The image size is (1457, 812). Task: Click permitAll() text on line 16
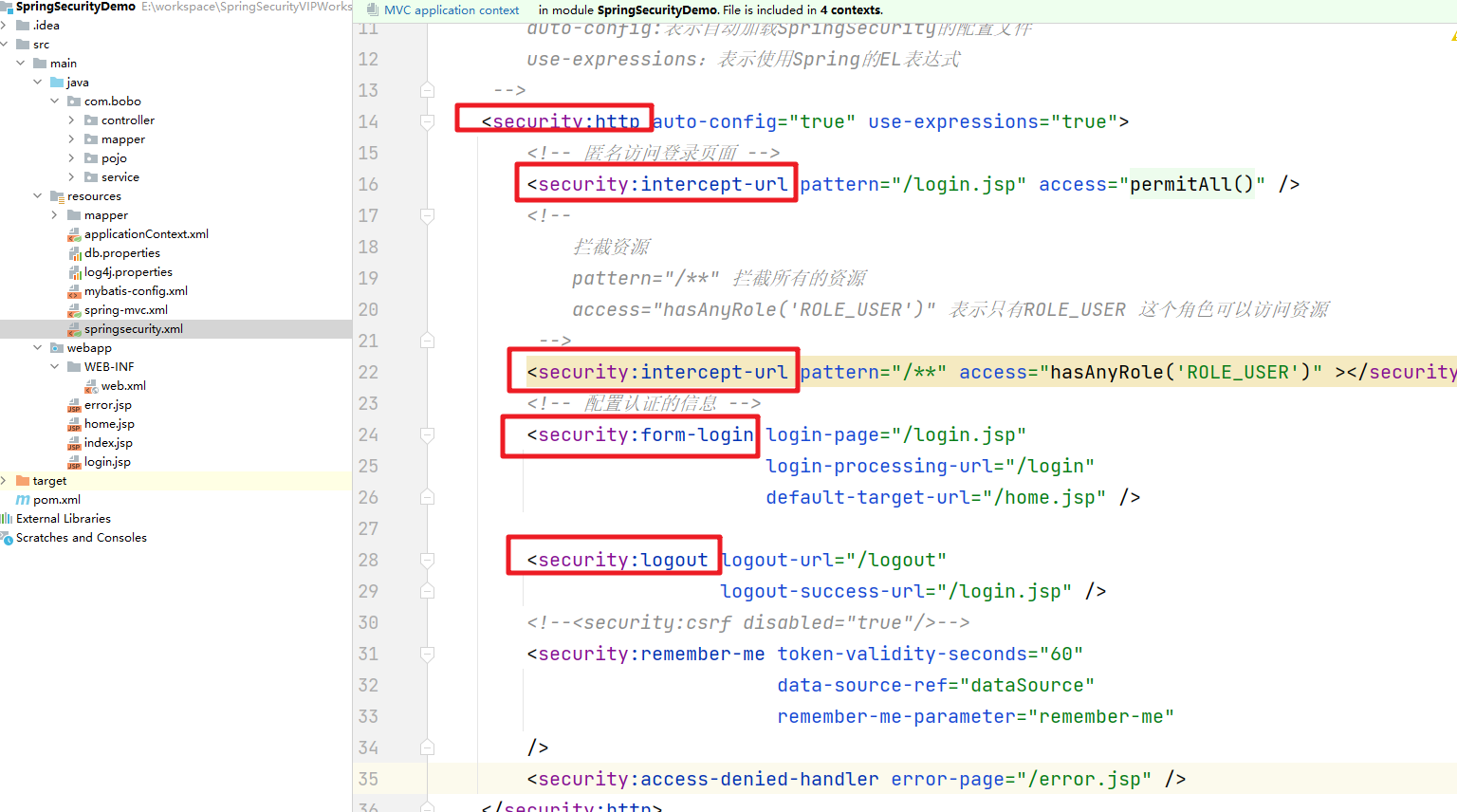[1191, 184]
